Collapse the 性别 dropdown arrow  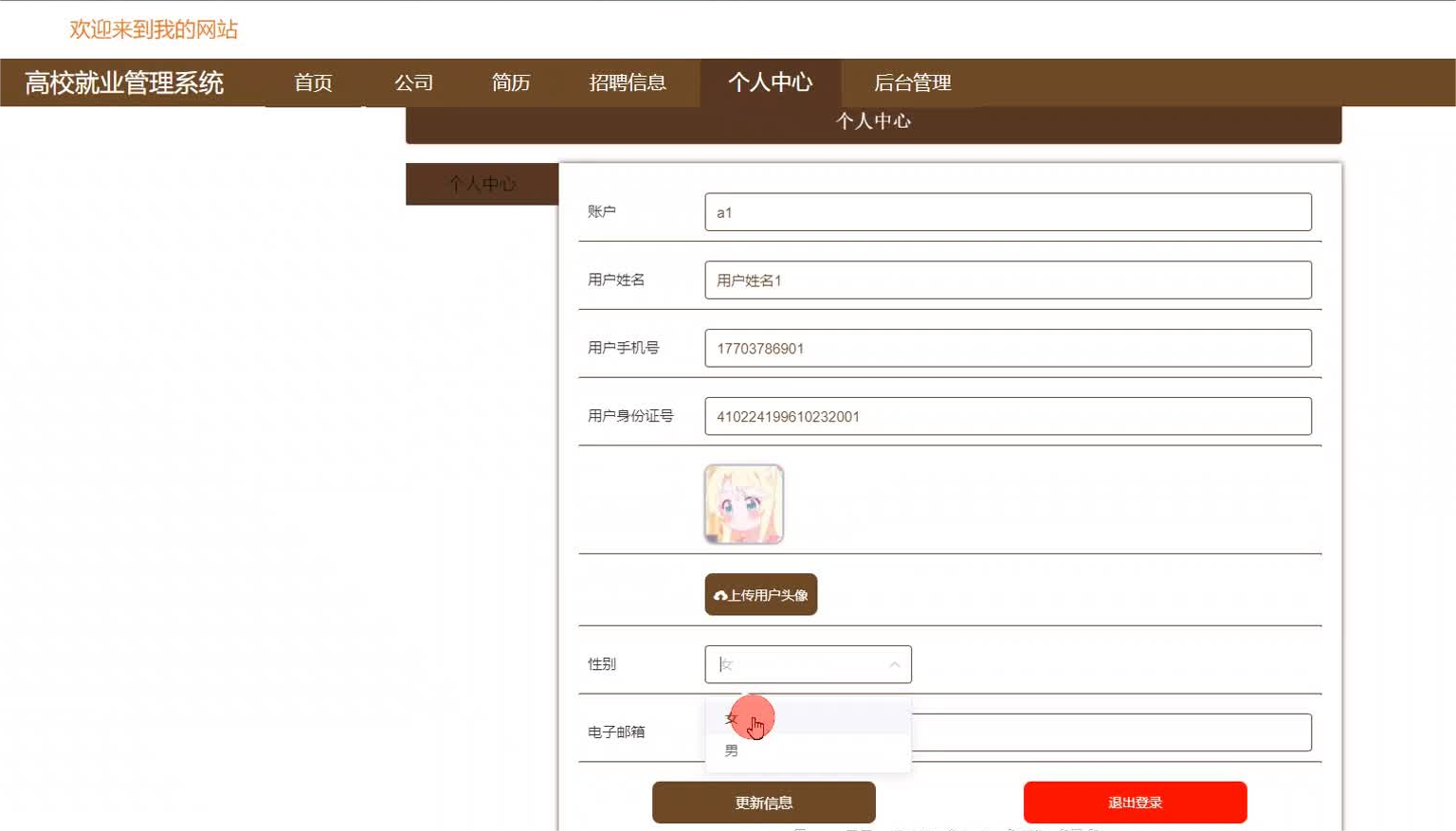pyautogui.click(x=894, y=664)
